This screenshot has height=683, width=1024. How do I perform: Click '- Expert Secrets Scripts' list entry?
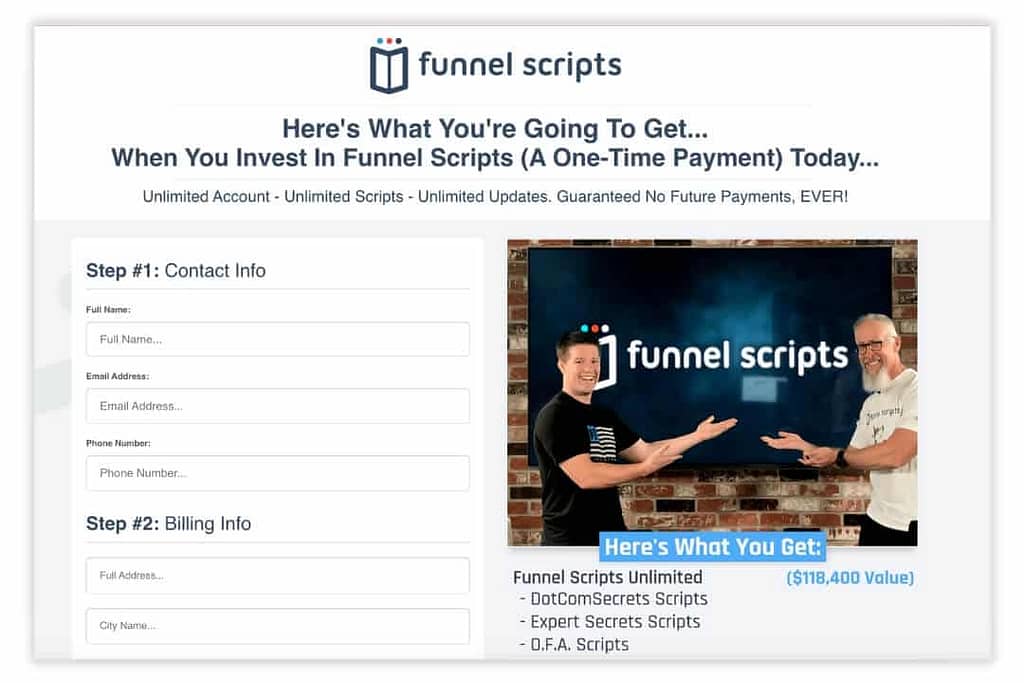click(609, 622)
